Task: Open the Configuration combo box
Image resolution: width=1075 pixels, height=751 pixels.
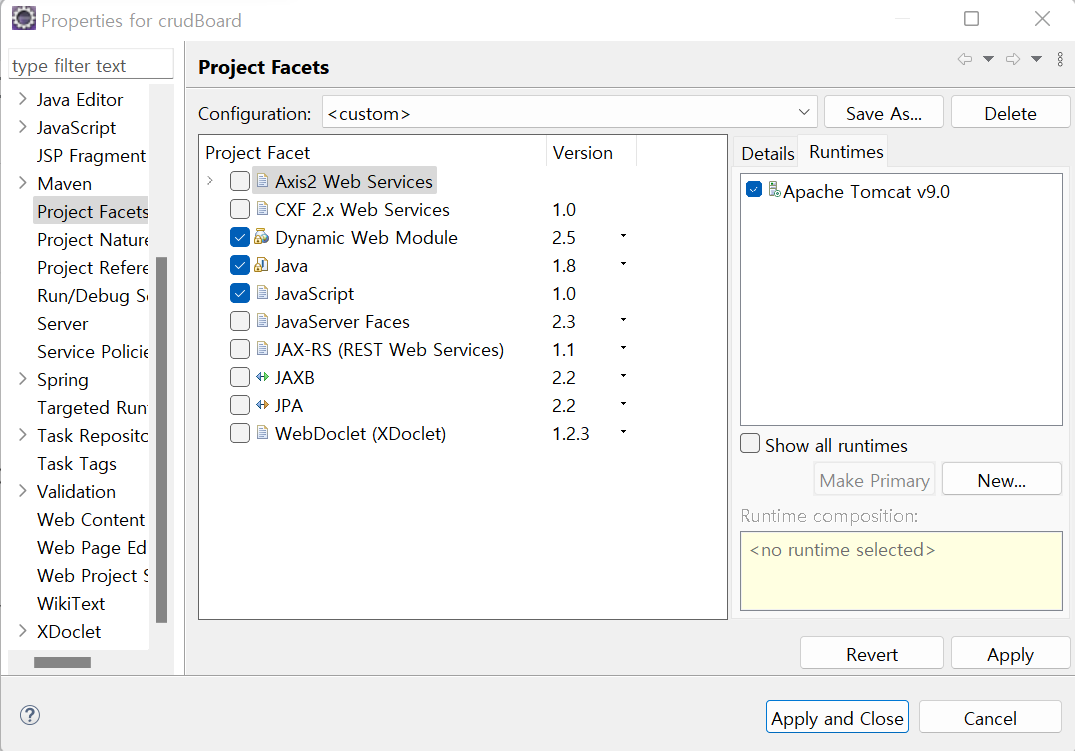Action: 570,112
